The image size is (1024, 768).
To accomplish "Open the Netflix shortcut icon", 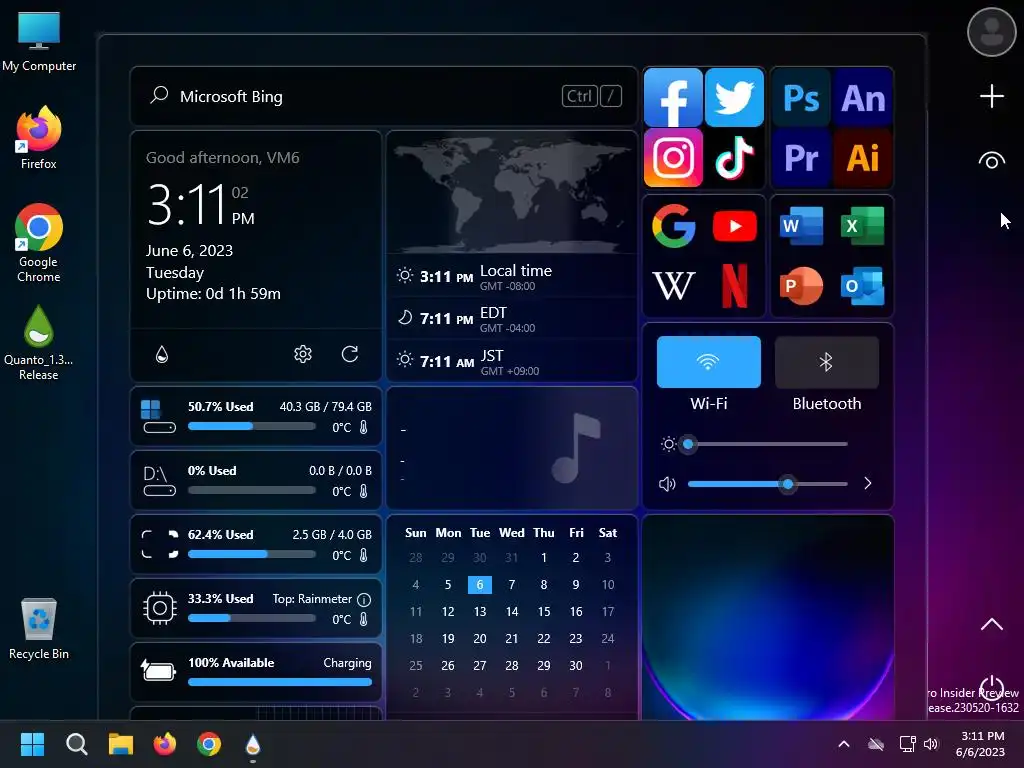I will pos(735,285).
